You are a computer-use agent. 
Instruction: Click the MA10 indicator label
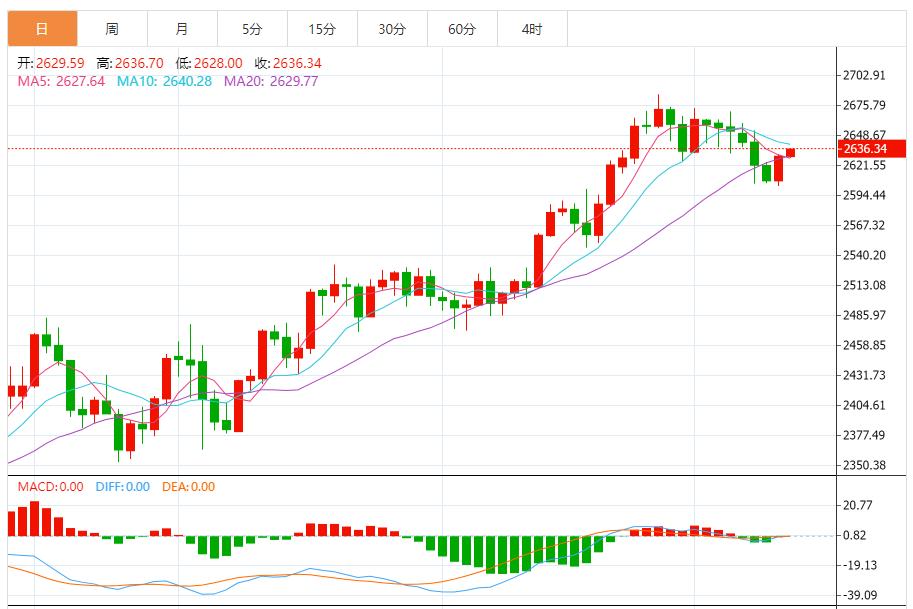(164, 81)
